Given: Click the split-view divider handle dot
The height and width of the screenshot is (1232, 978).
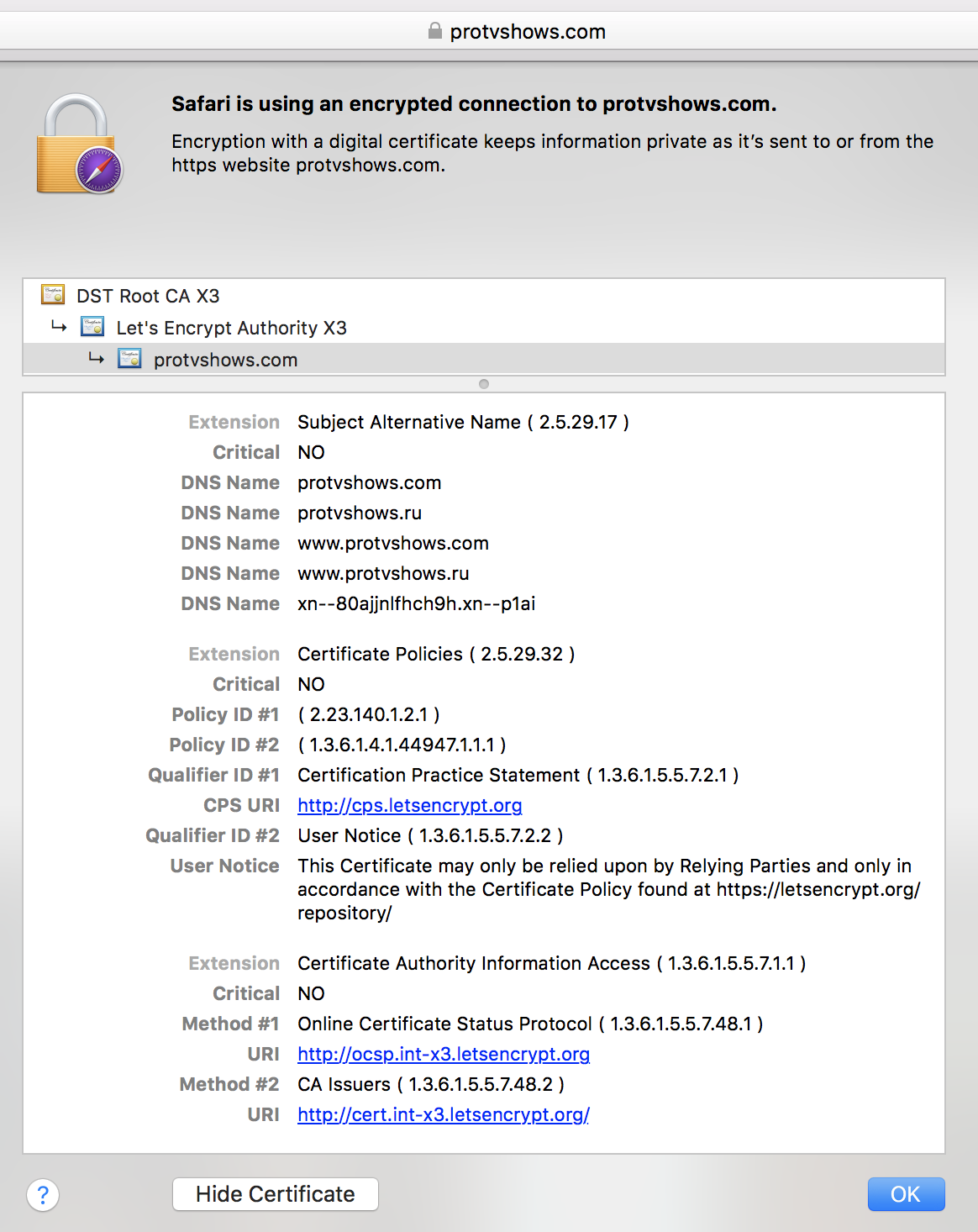Looking at the screenshot, I should coord(484,384).
